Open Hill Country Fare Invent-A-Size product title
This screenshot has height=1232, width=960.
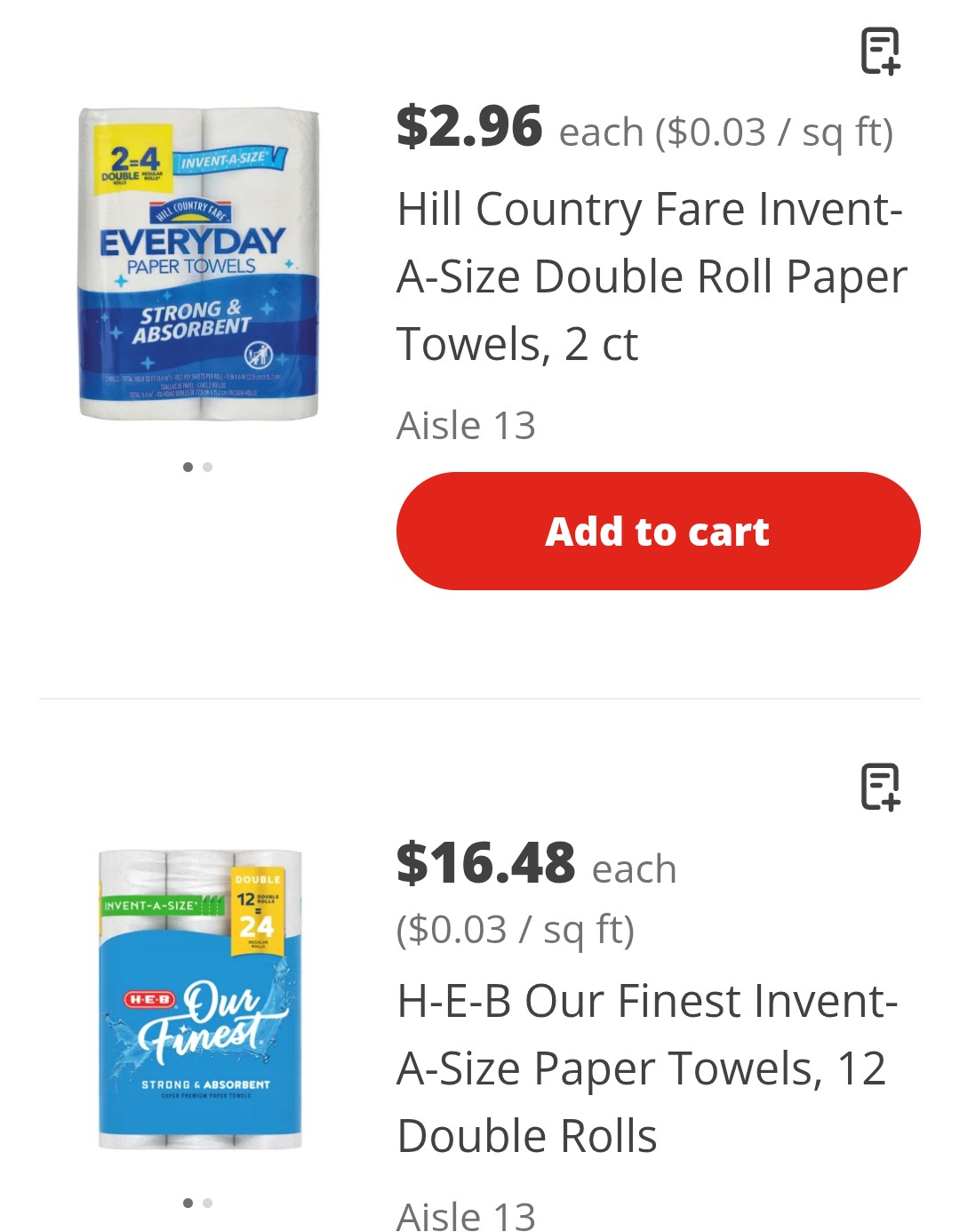651,276
